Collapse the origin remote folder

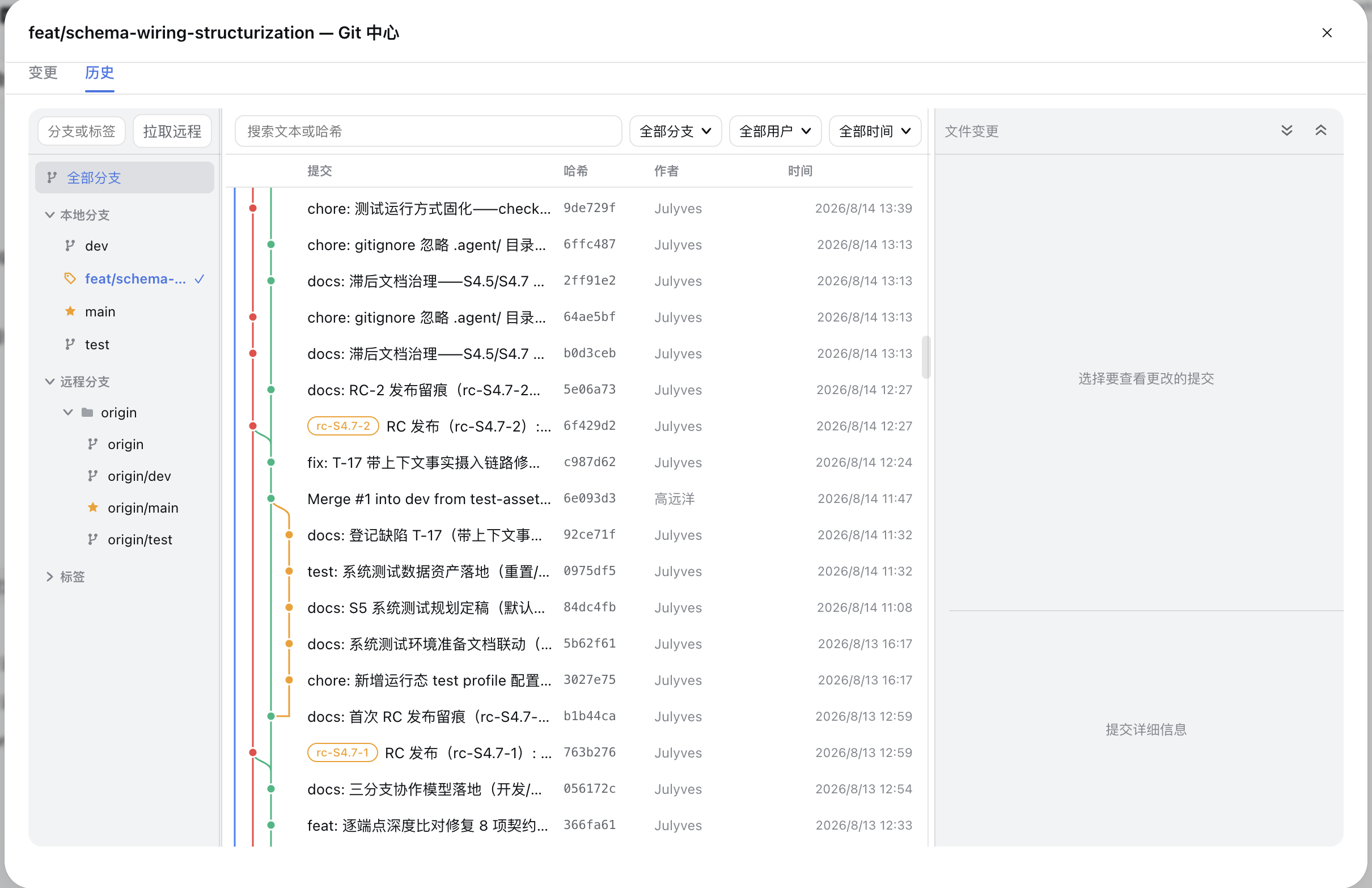(x=68, y=412)
